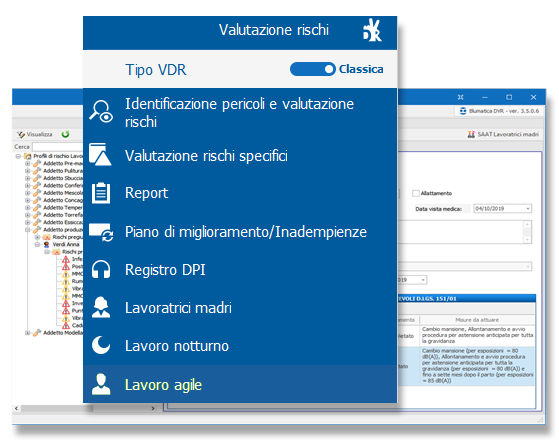Image resolution: width=559 pixels, height=440 pixels.
Task: Click the Blumatica DVR logo icon
Action: 463,111
